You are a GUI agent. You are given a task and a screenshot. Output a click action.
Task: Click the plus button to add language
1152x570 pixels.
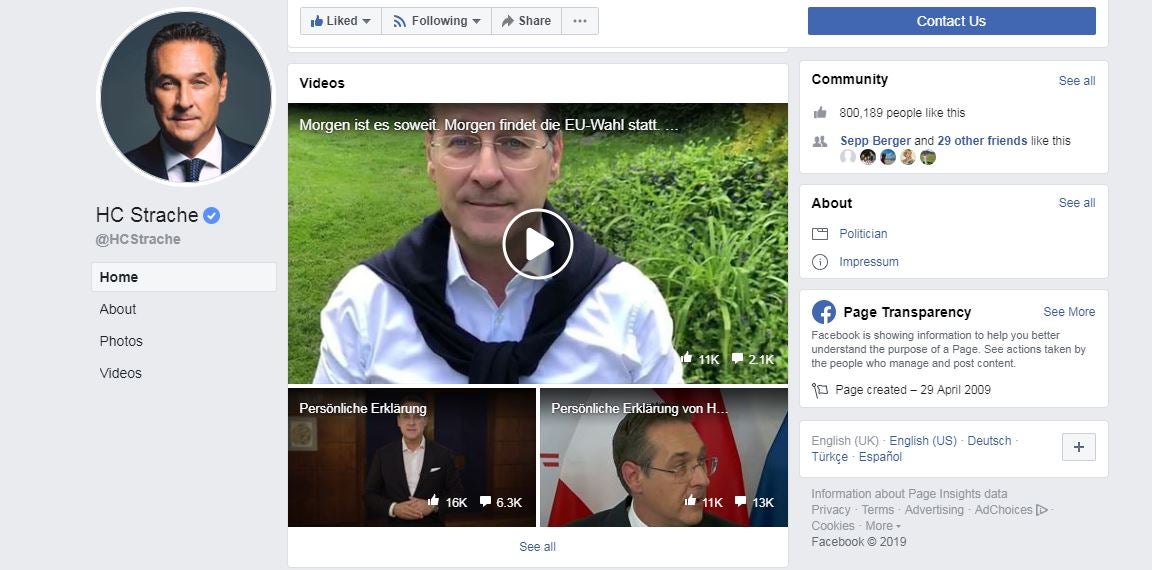1079,447
